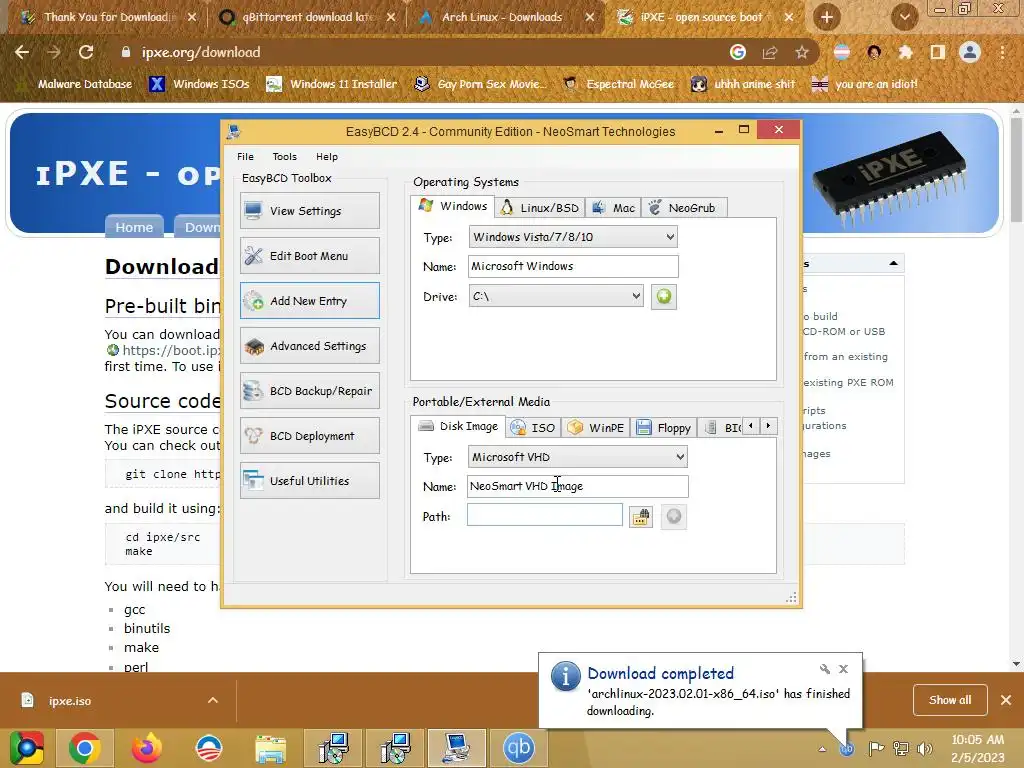The image size is (1024, 768).
Task: Click greyed add entry icon beside Path
Action: (x=673, y=517)
